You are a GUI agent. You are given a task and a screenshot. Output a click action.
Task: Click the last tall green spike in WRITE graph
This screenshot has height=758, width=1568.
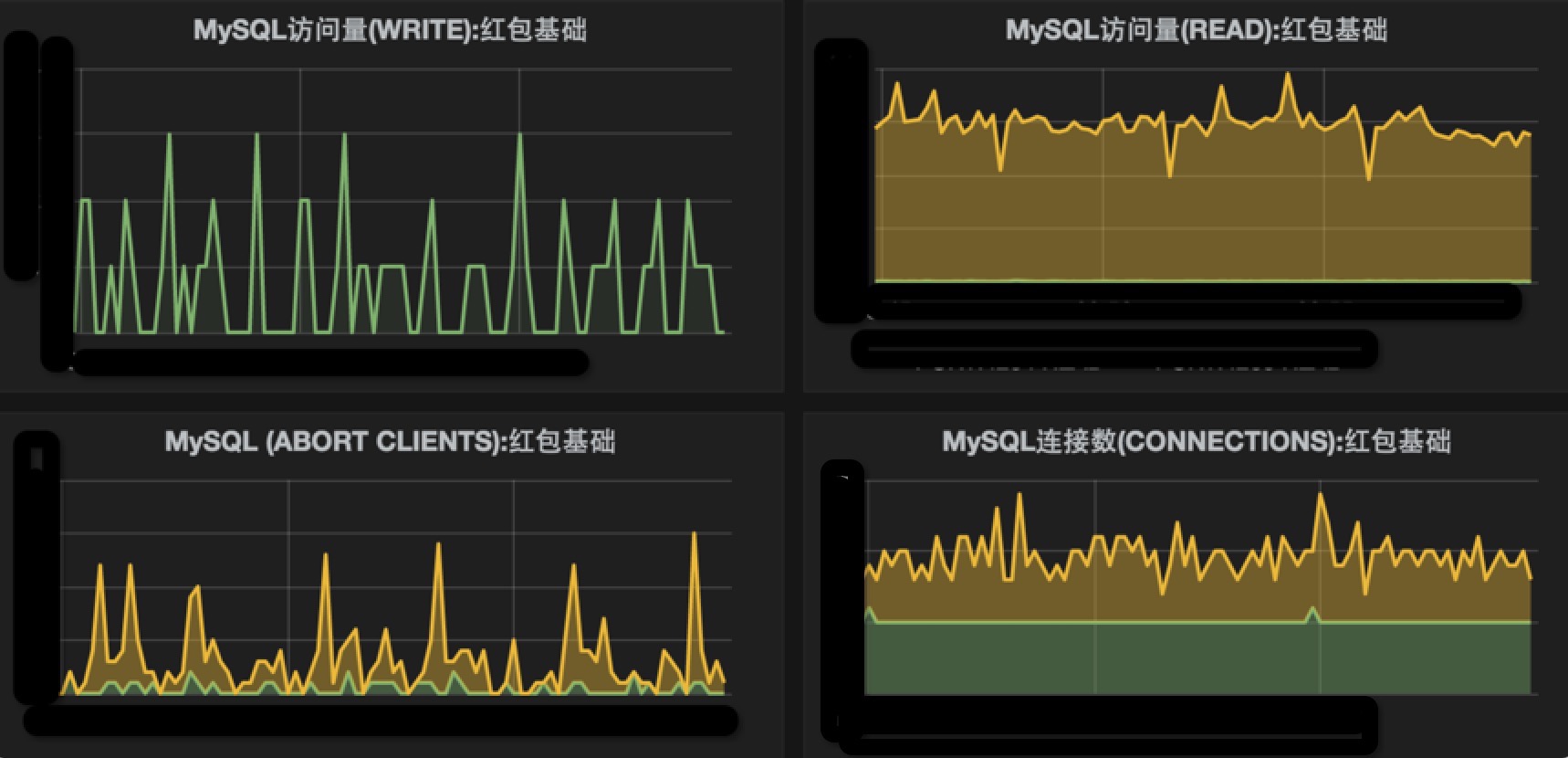tap(519, 135)
